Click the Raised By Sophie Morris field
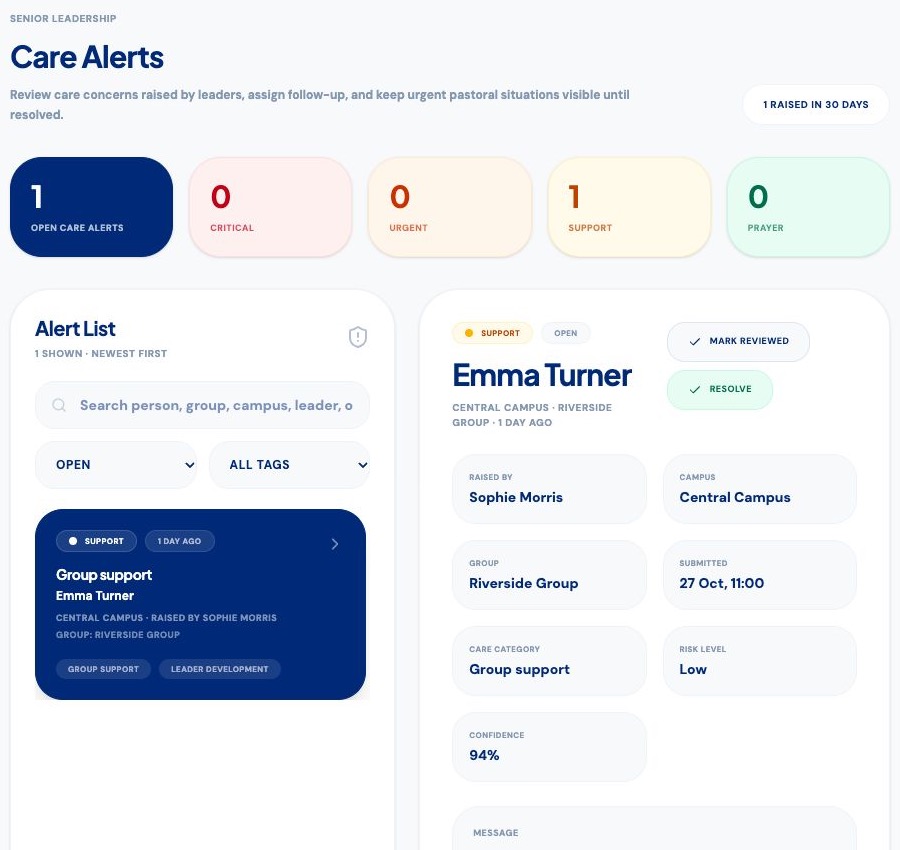The image size is (900, 850). [549, 489]
